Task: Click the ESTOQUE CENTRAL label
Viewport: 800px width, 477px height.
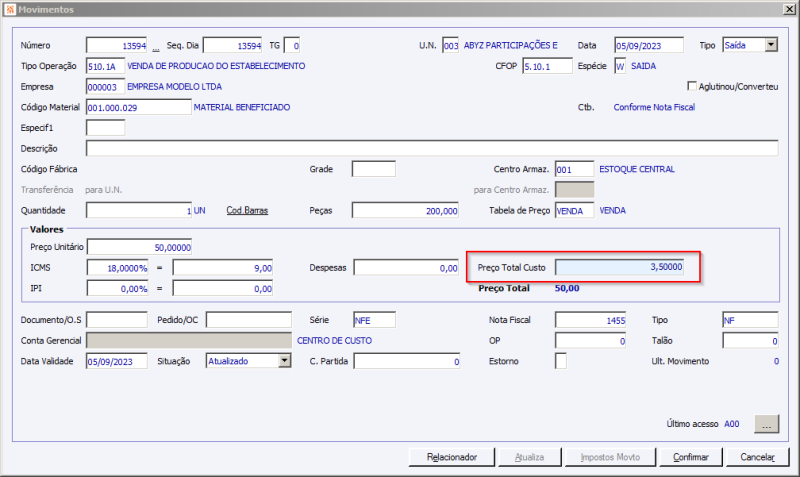Action: pyautogui.click(x=637, y=169)
